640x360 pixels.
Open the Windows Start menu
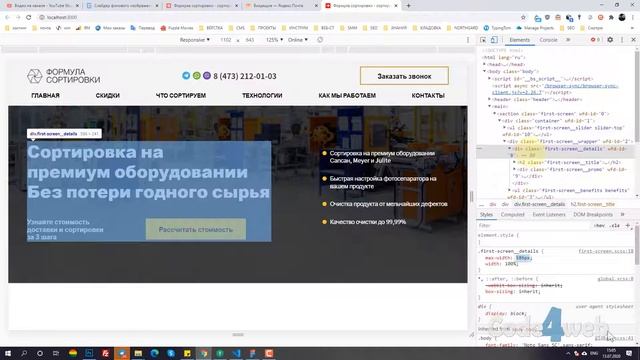[x=7, y=353]
